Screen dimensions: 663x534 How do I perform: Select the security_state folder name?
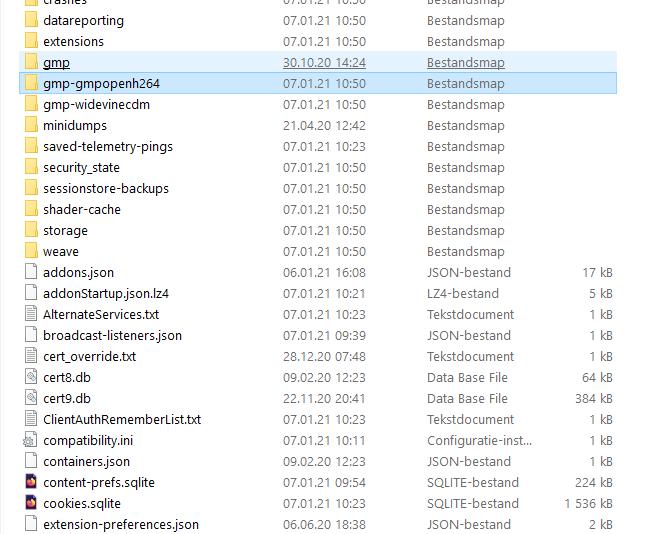click(x=81, y=167)
